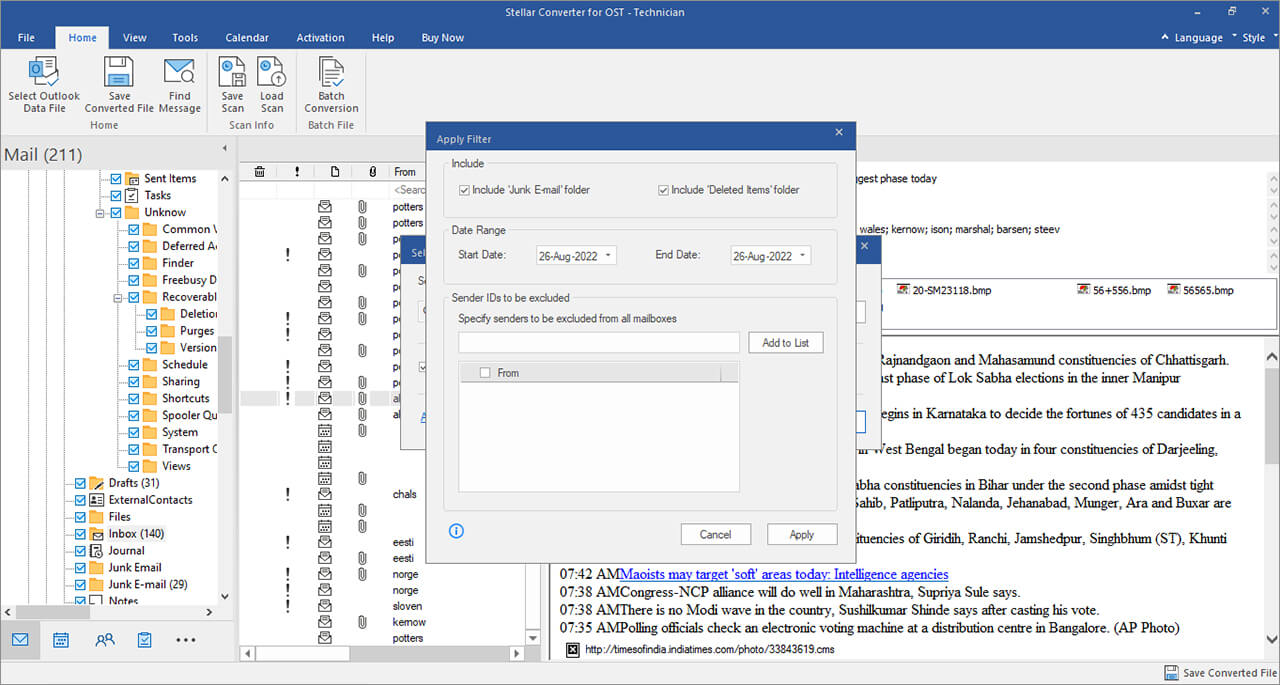The height and width of the screenshot is (685, 1280).
Task: Open the Buy Now tab
Action: (x=442, y=38)
